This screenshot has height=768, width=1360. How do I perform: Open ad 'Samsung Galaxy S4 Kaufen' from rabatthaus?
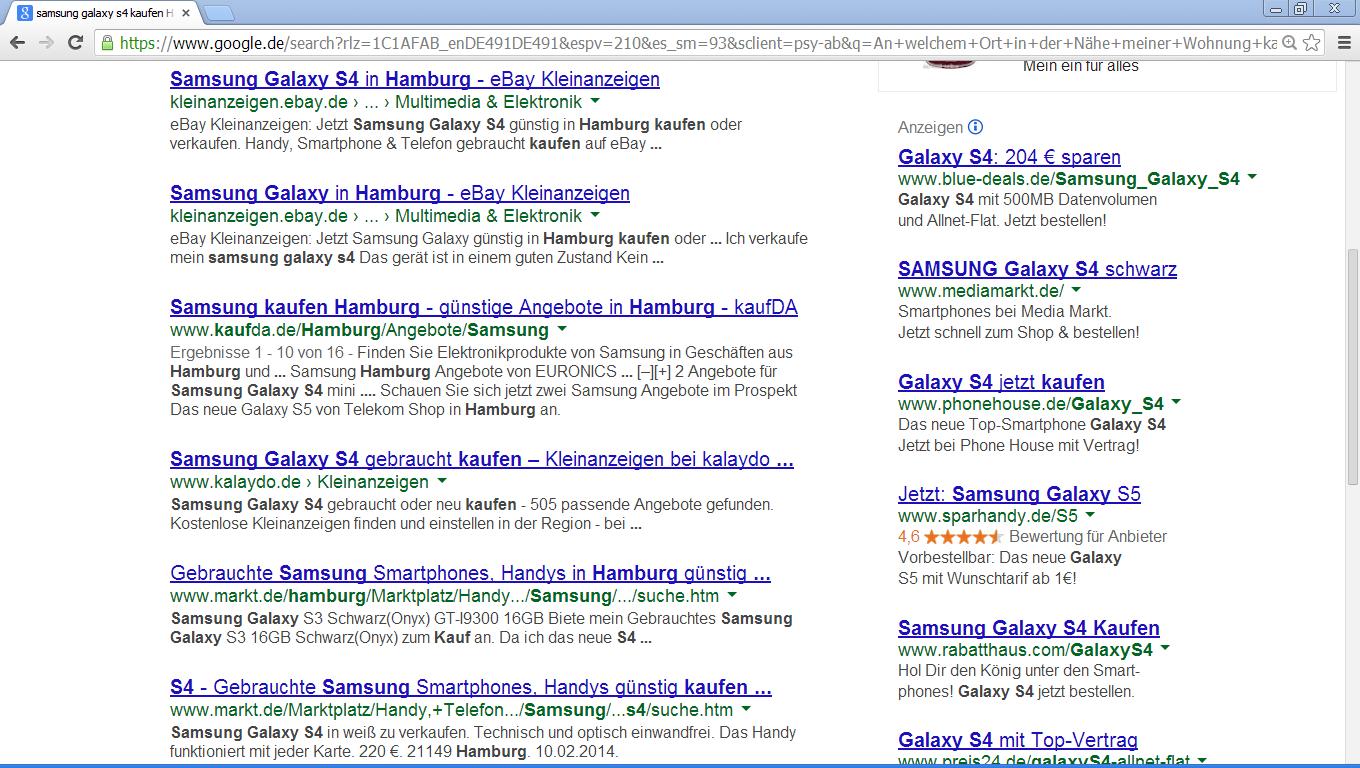[x=1029, y=629]
